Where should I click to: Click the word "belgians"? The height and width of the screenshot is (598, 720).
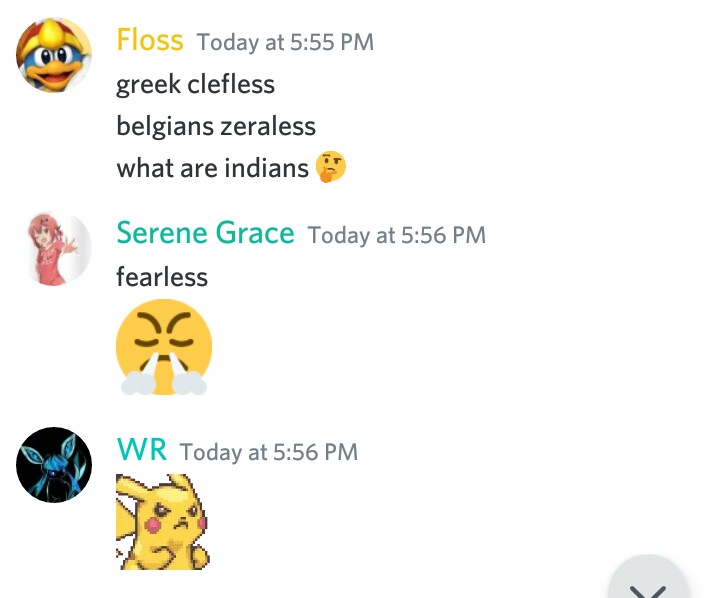click(x=159, y=126)
